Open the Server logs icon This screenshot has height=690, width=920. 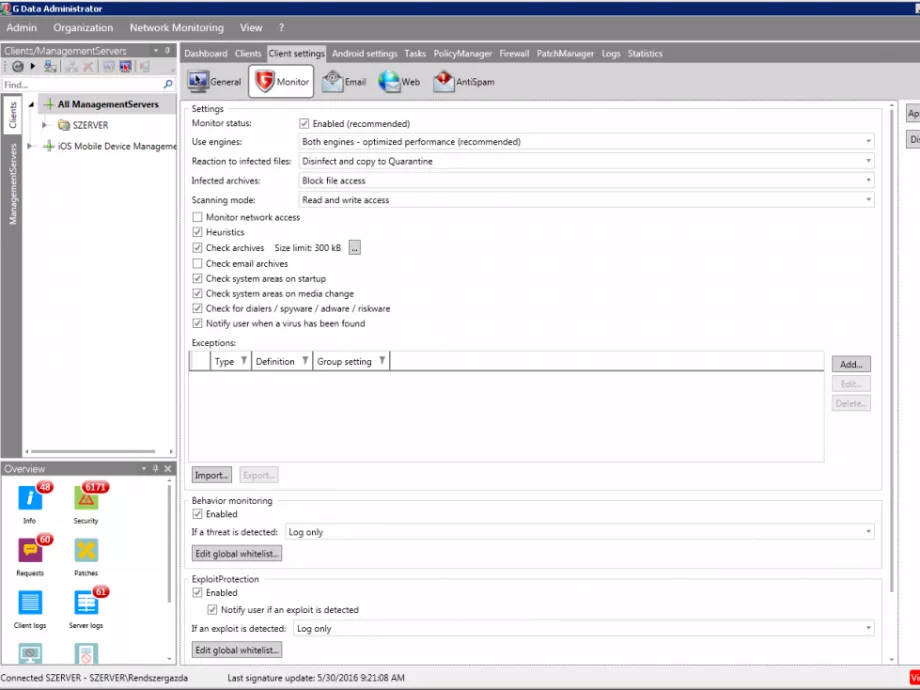[x=86, y=603]
